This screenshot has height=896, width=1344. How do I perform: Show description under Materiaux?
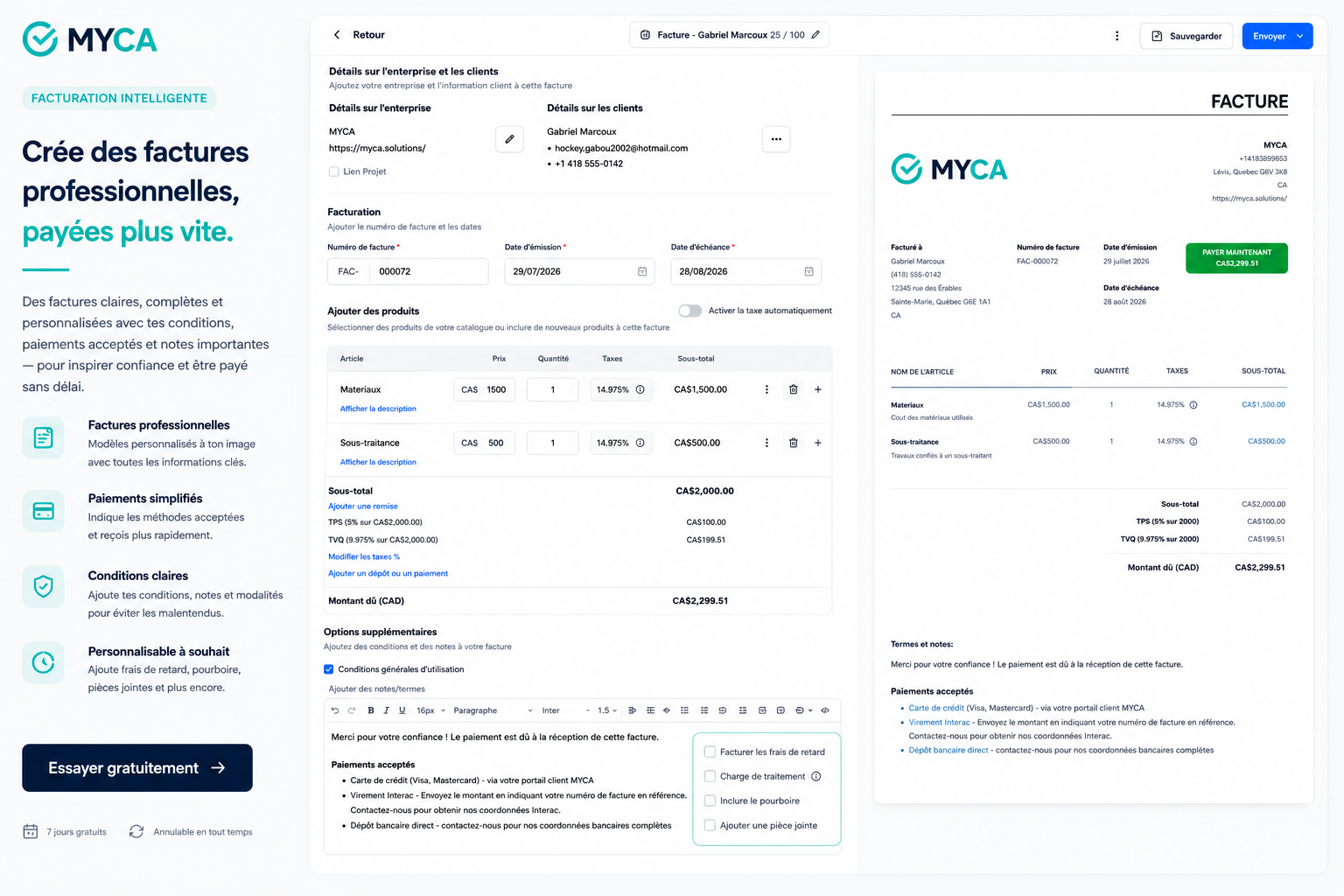[378, 409]
